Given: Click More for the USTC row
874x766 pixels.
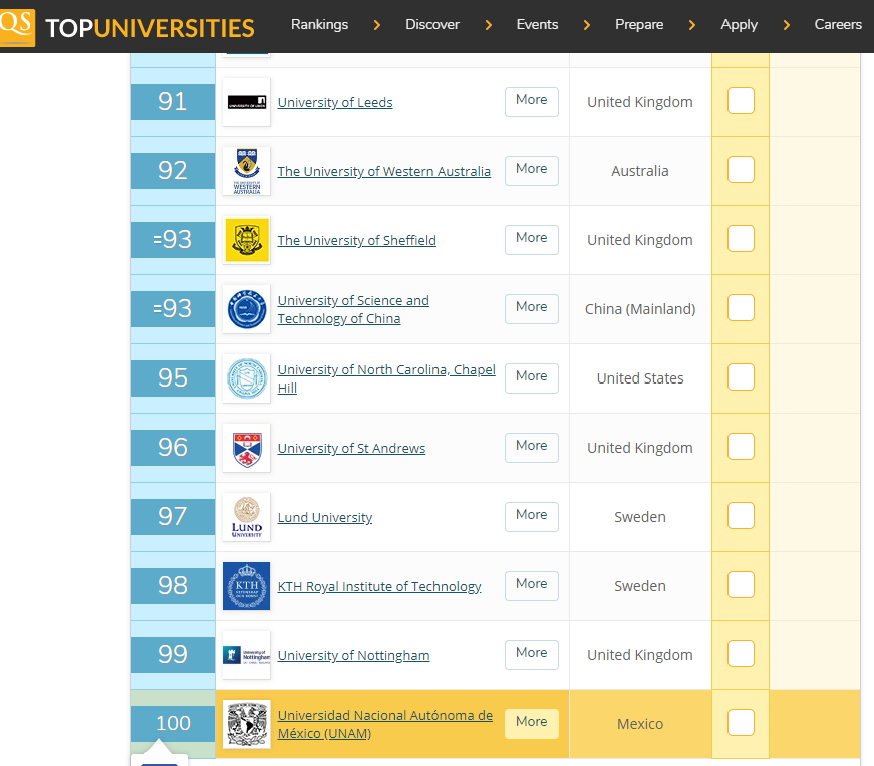Looking at the screenshot, I should click(x=532, y=309).
